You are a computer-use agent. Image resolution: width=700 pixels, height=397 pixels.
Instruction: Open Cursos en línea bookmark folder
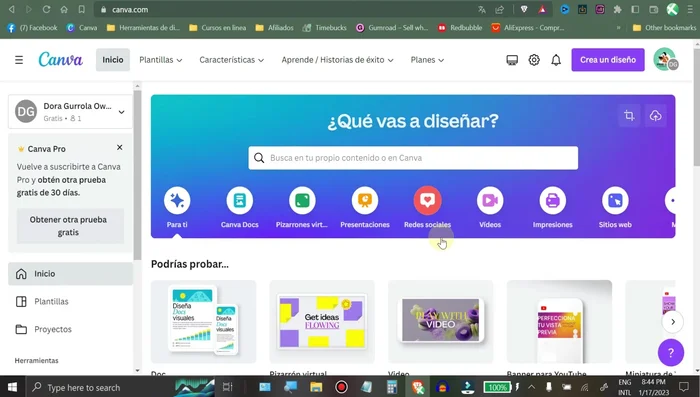[x=217, y=28]
